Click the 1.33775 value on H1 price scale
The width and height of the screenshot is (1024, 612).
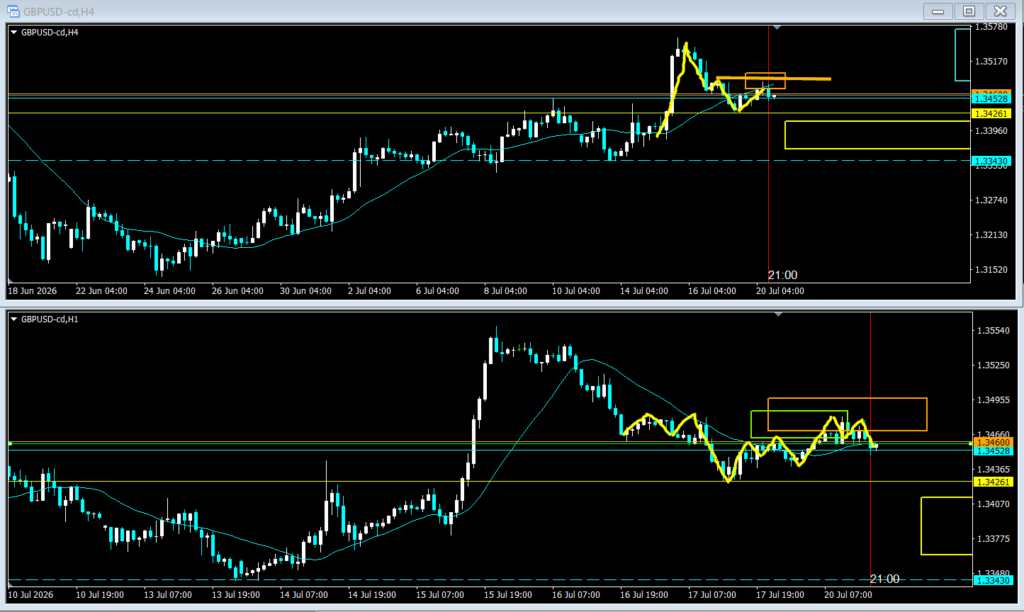(x=993, y=538)
